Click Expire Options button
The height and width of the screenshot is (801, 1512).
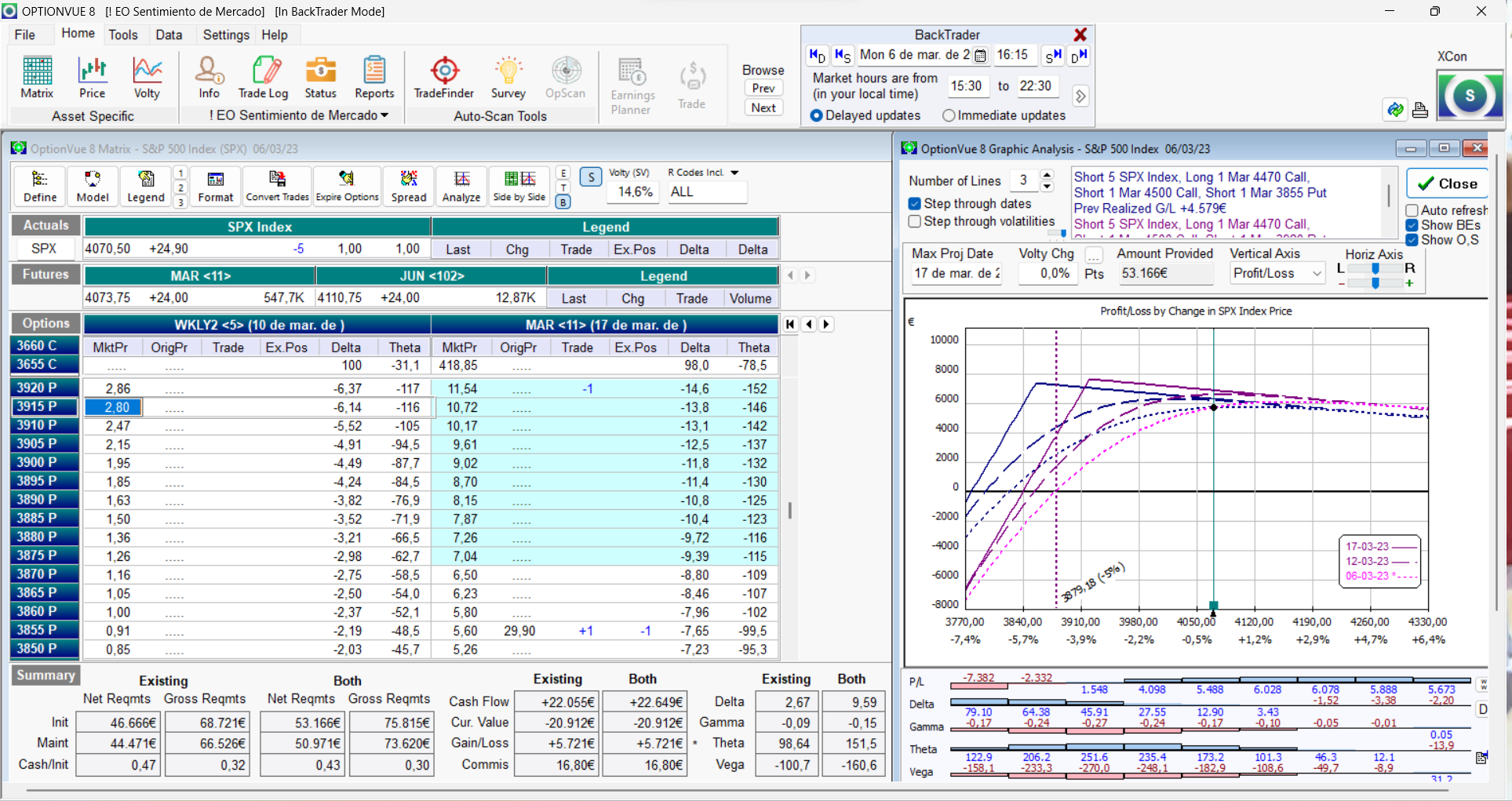(x=347, y=187)
